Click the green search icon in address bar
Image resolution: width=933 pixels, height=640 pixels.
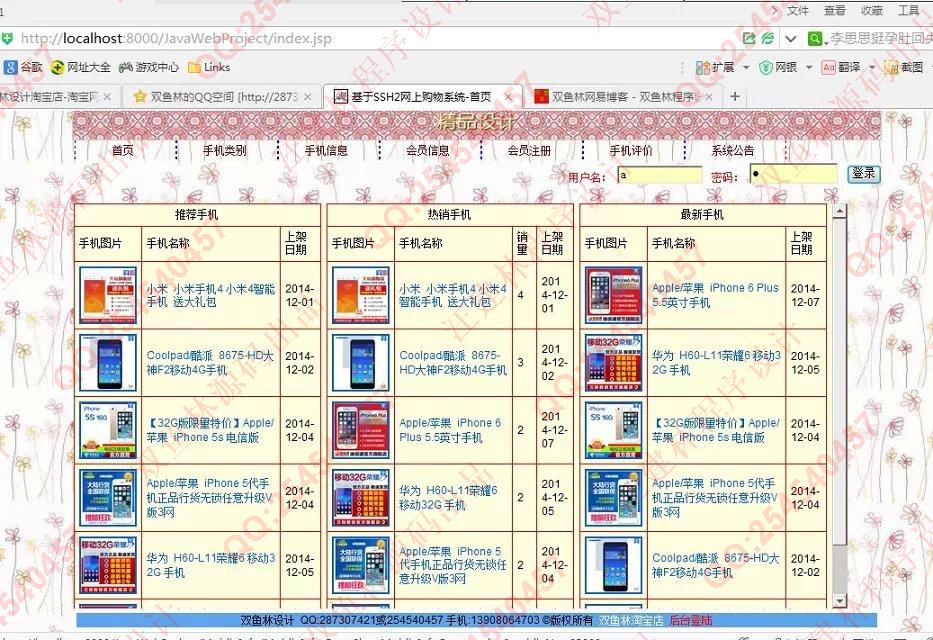814,39
